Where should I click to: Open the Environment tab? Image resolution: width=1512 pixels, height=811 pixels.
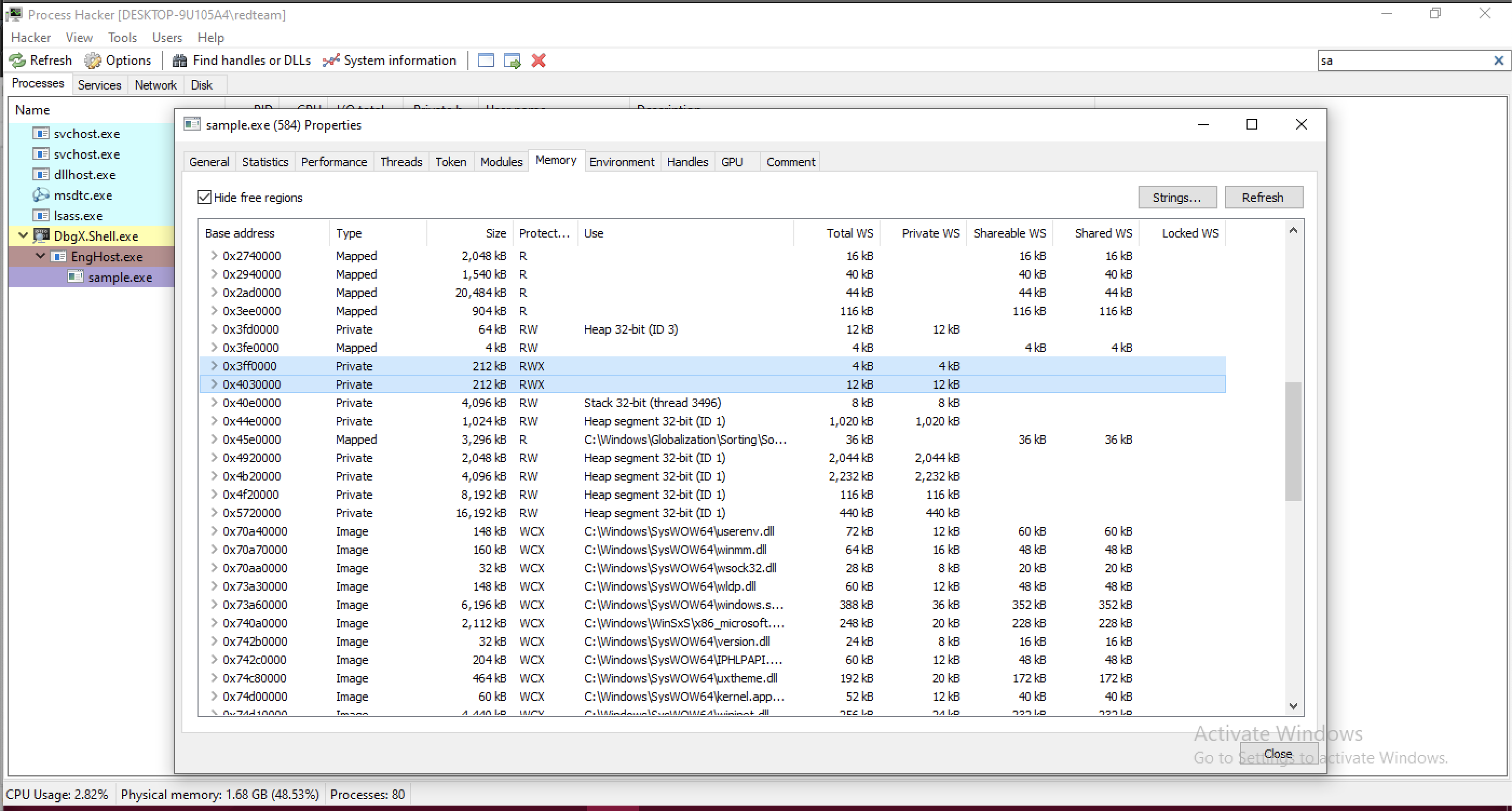pyautogui.click(x=622, y=162)
